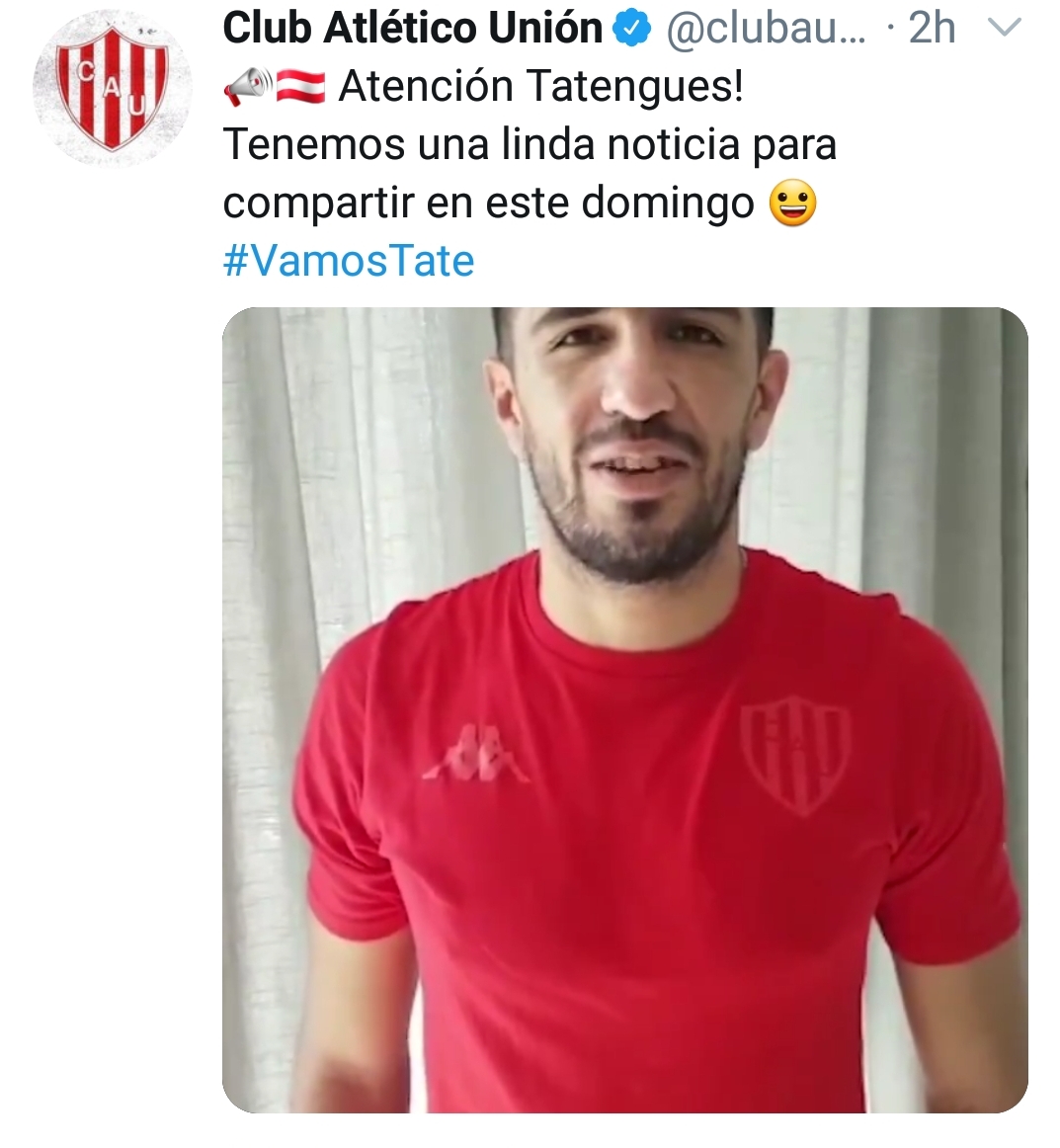Click the @clubau... handle

pyautogui.click(x=765, y=29)
